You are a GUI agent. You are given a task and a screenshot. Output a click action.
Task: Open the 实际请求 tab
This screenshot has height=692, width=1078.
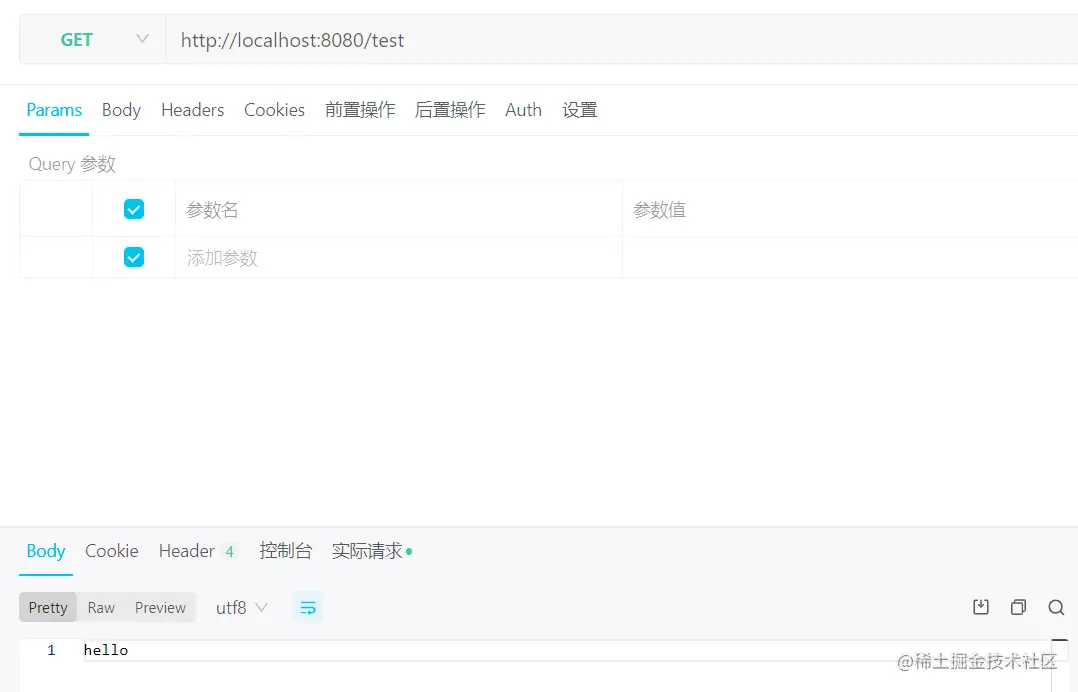371,551
